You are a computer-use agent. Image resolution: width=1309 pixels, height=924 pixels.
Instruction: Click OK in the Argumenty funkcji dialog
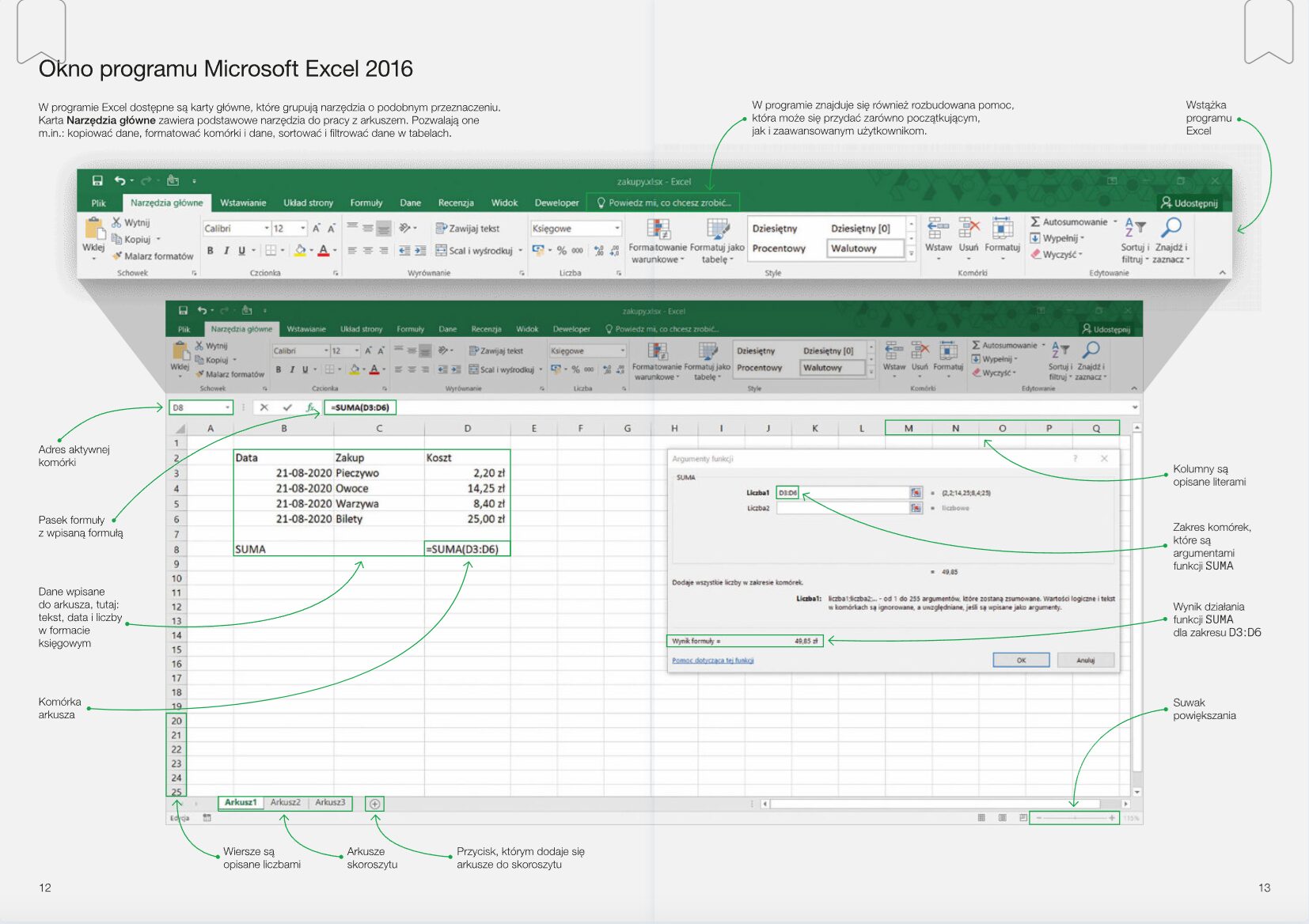point(1021,660)
